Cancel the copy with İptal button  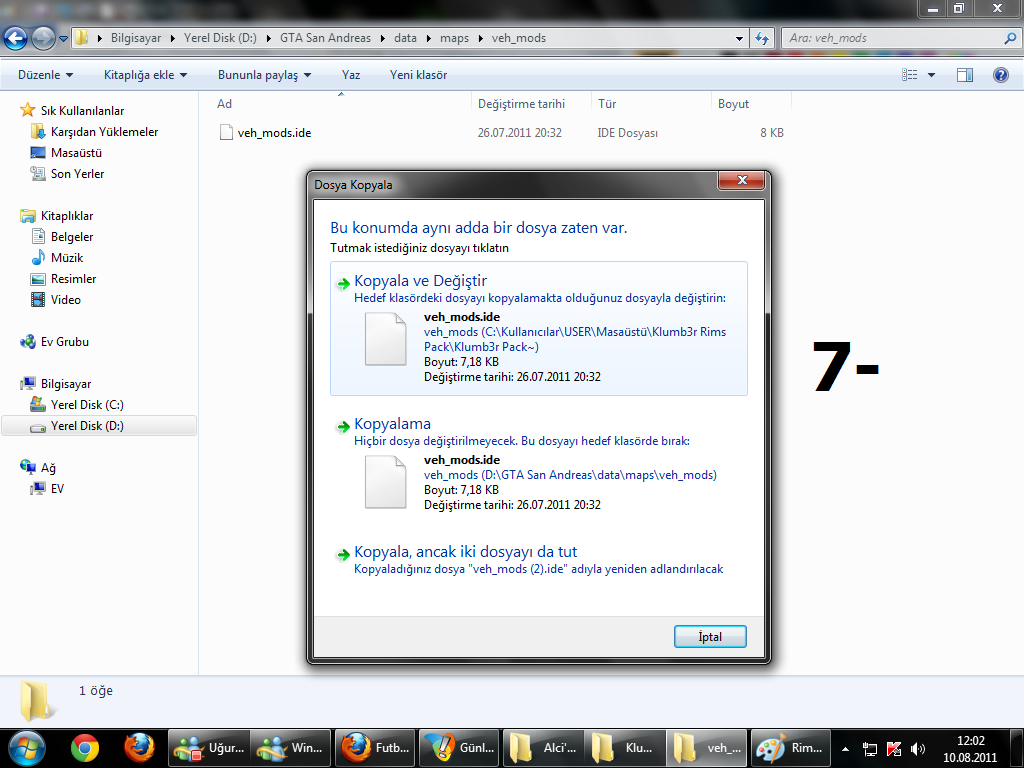click(x=710, y=637)
